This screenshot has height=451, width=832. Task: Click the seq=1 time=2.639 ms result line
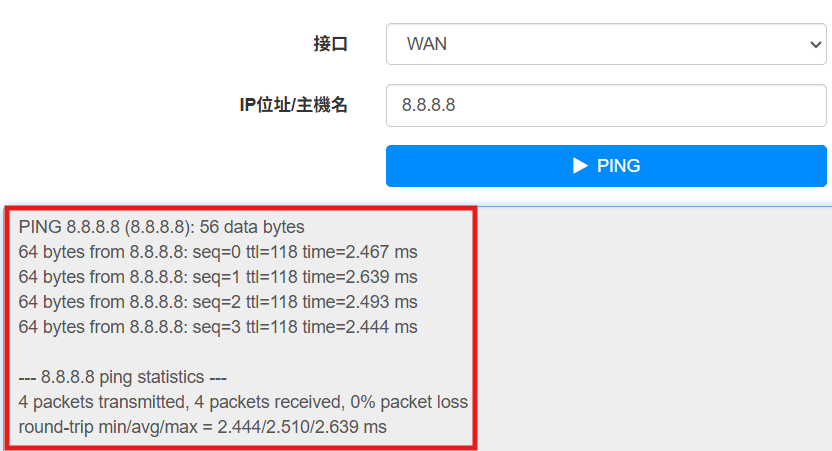218,277
